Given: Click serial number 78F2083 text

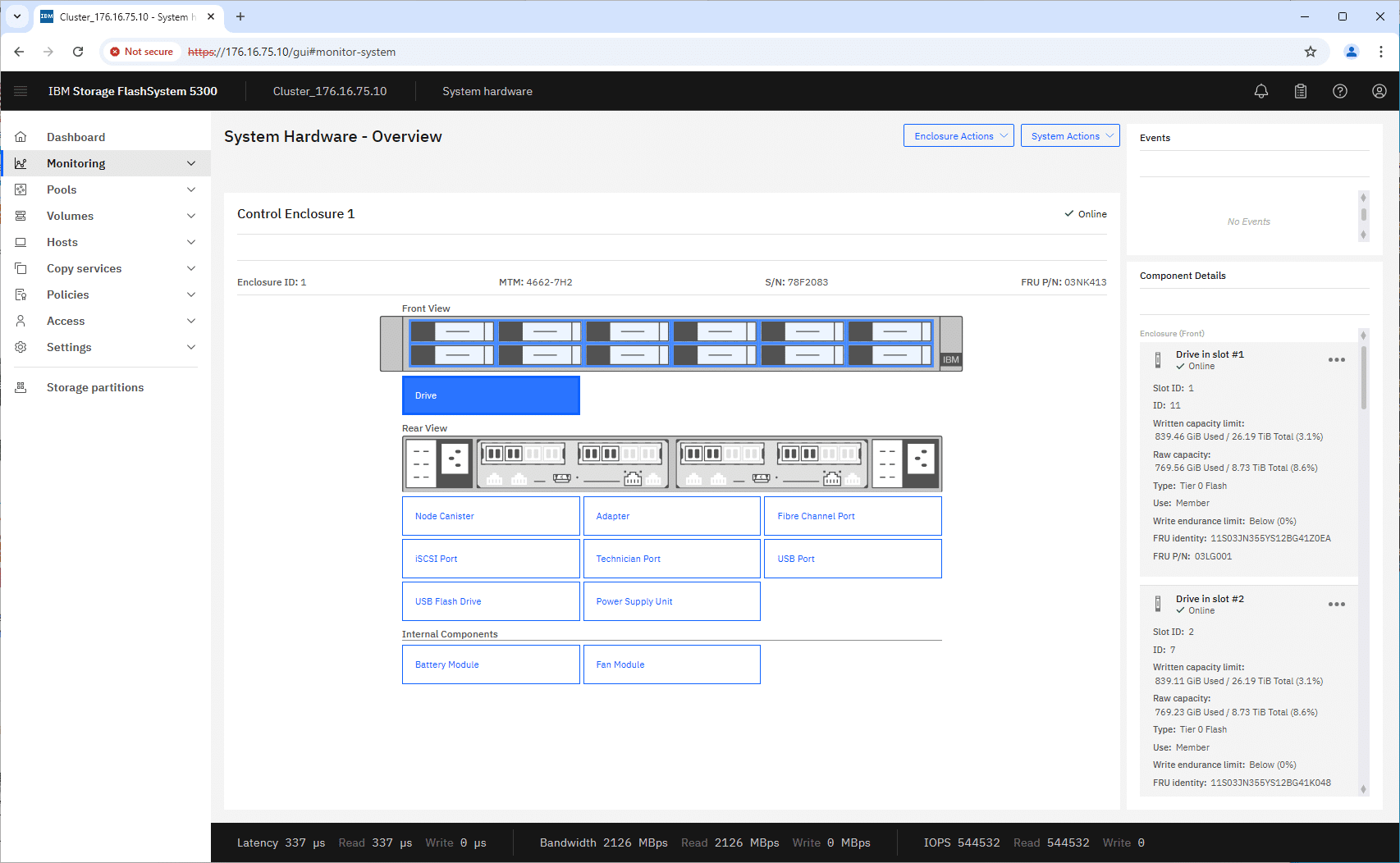Looking at the screenshot, I should pos(808,282).
